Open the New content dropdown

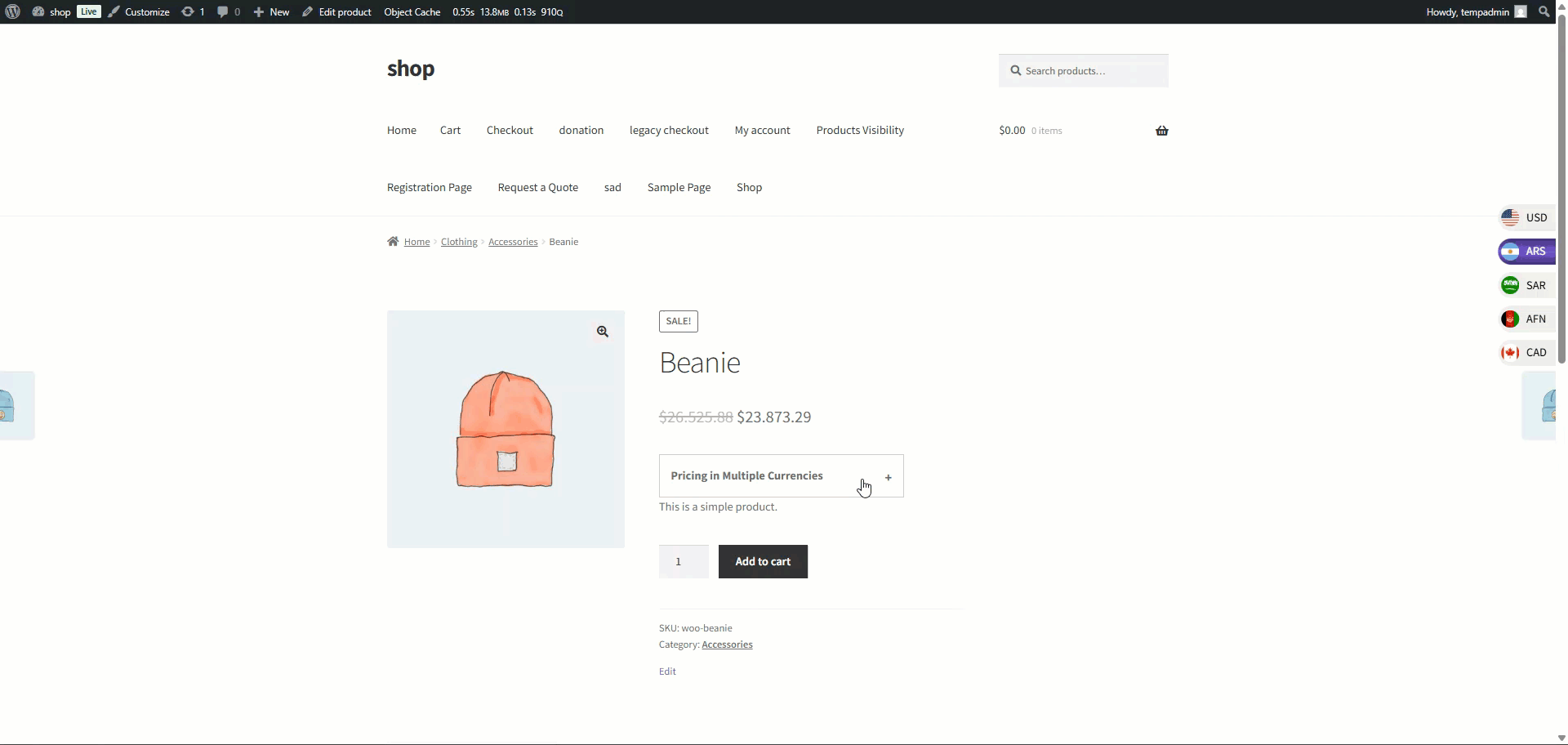pyautogui.click(x=271, y=11)
